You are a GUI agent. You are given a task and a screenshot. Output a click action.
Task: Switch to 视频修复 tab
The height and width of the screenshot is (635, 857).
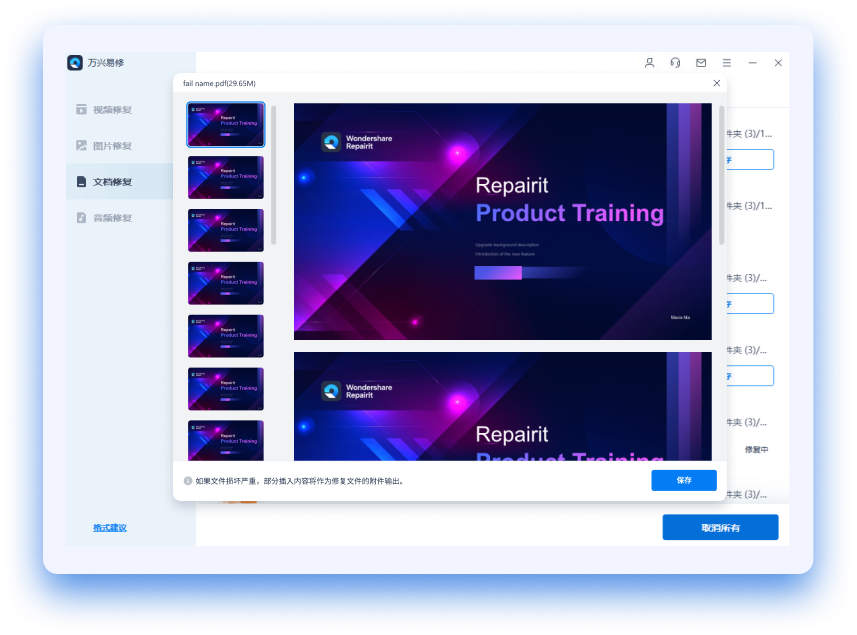point(120,109)
